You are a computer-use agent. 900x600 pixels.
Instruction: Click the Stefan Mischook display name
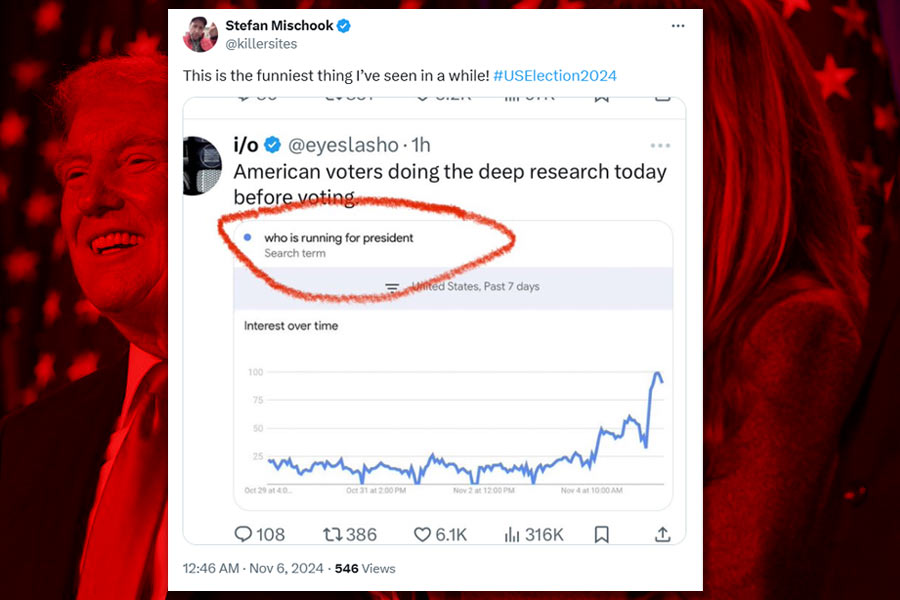coord(279,26)
